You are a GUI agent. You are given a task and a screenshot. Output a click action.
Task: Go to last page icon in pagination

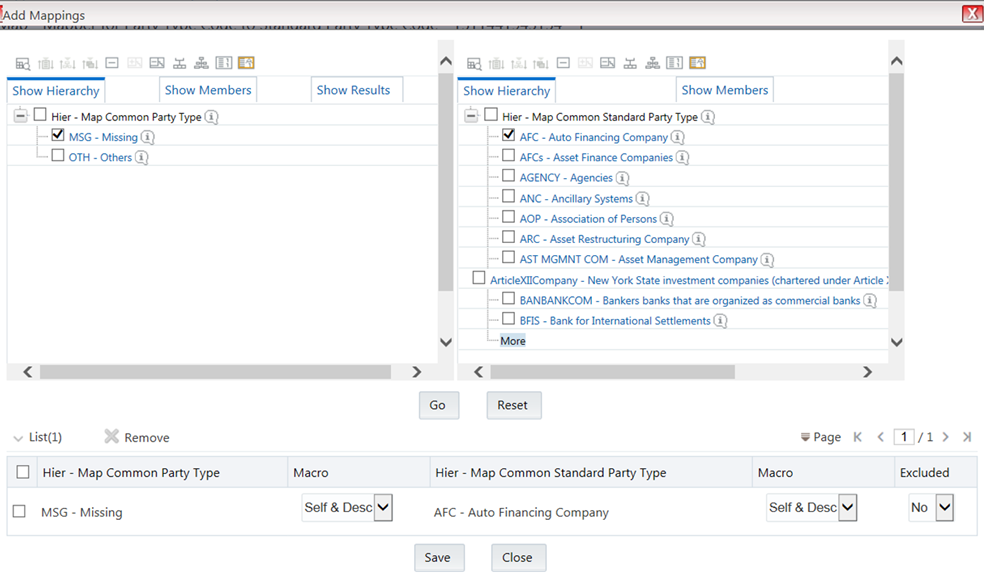pos(967,437)
